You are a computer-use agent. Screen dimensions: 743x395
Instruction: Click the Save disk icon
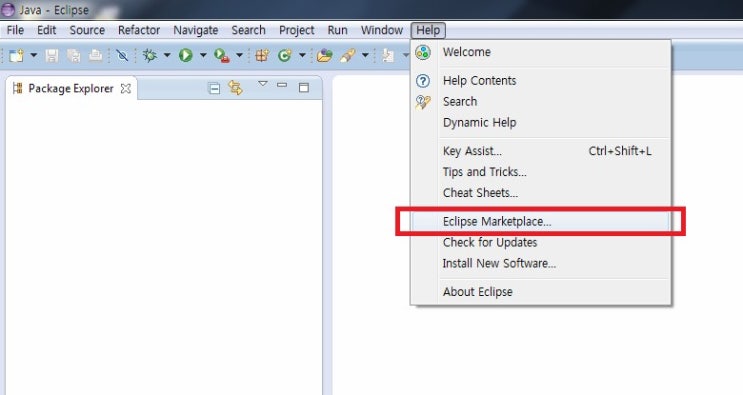click(x=52, y=55)
